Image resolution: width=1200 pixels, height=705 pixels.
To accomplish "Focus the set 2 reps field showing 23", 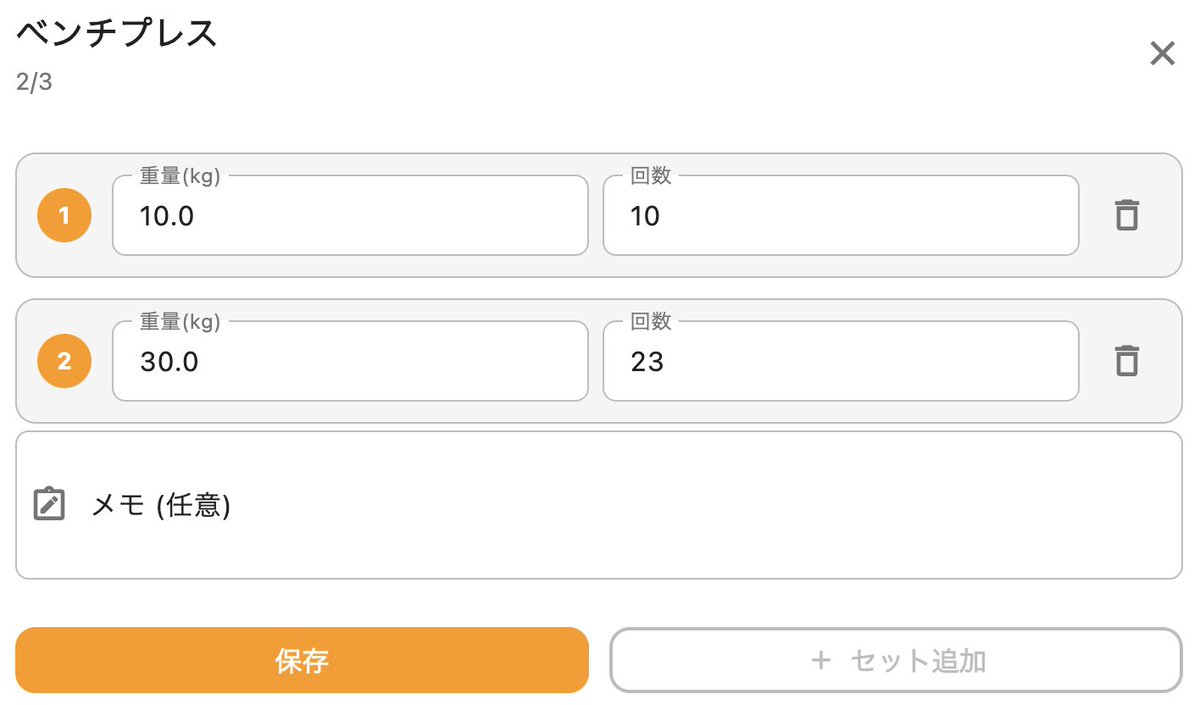I will click(841, 361).
